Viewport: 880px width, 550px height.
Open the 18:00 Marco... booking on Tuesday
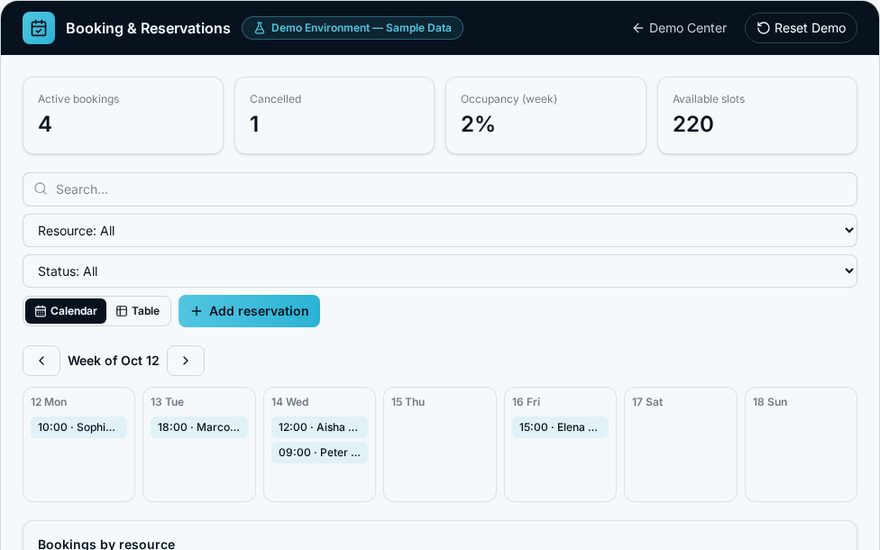(x=199, y=427)
